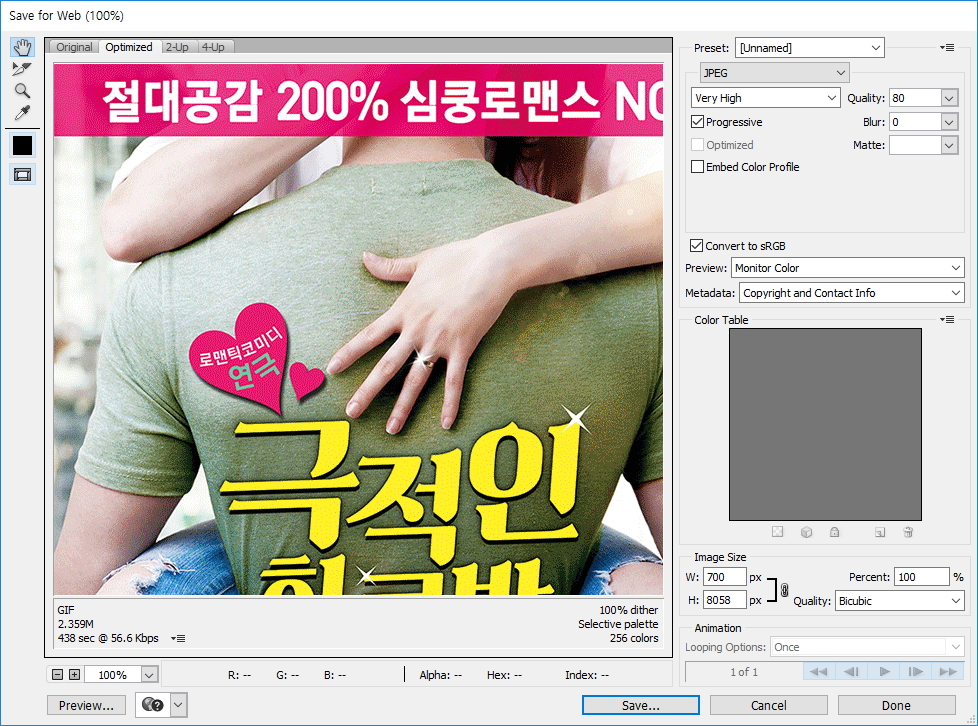Open the zoom level 100% dropdown
Image resolution: width=978 pixels, height=726 pixels.
pyautogui.click(x=149, y=675)
